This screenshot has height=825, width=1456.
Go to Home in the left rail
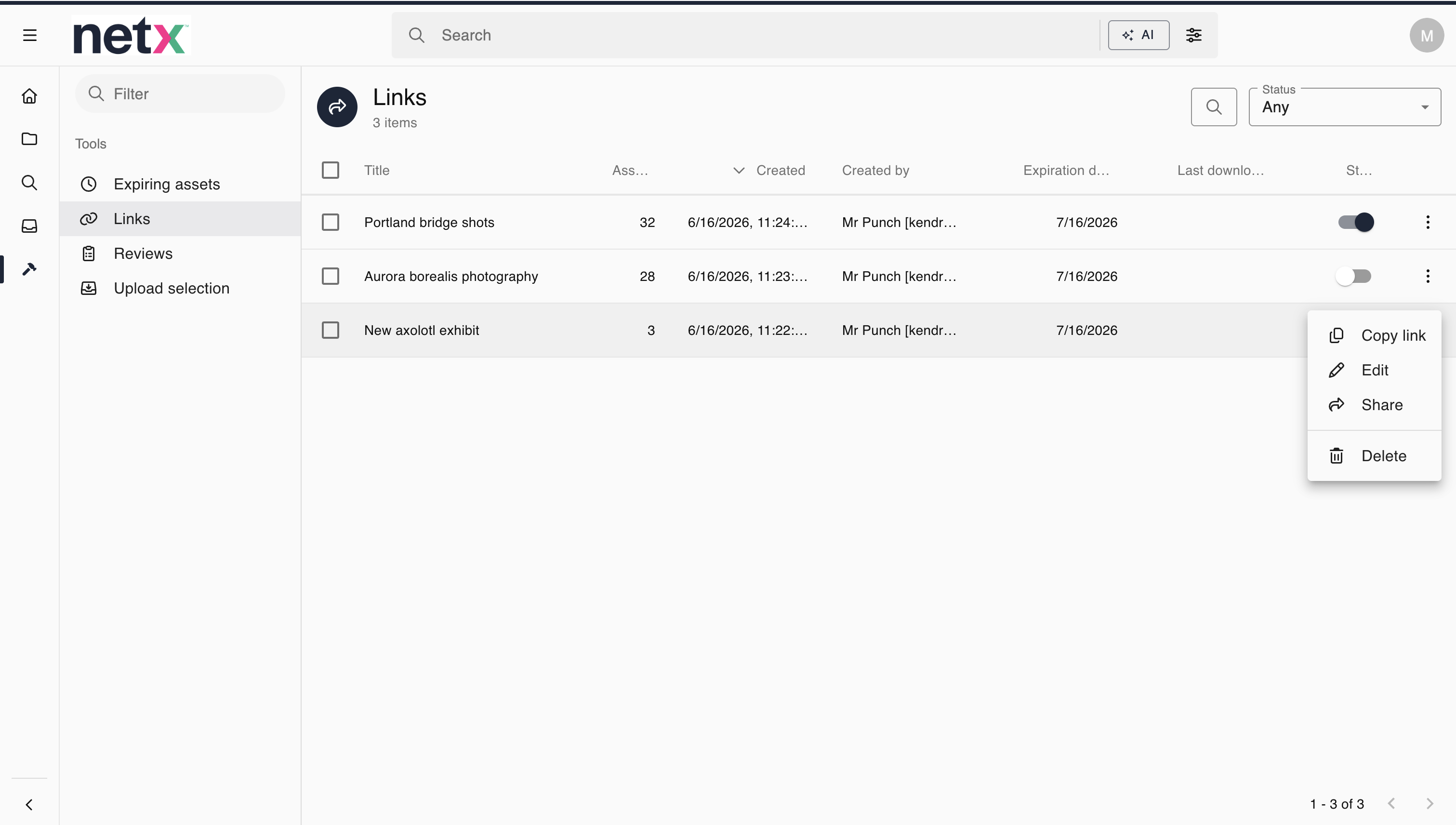coord(29,96)
